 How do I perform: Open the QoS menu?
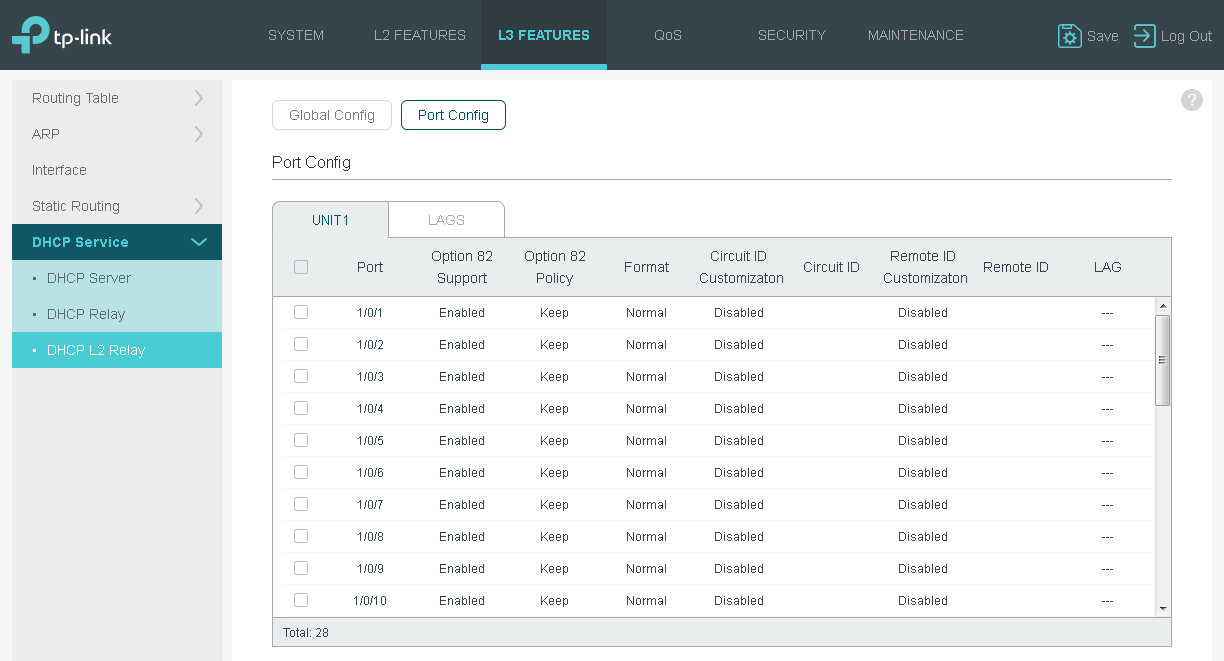coord(668,35)
